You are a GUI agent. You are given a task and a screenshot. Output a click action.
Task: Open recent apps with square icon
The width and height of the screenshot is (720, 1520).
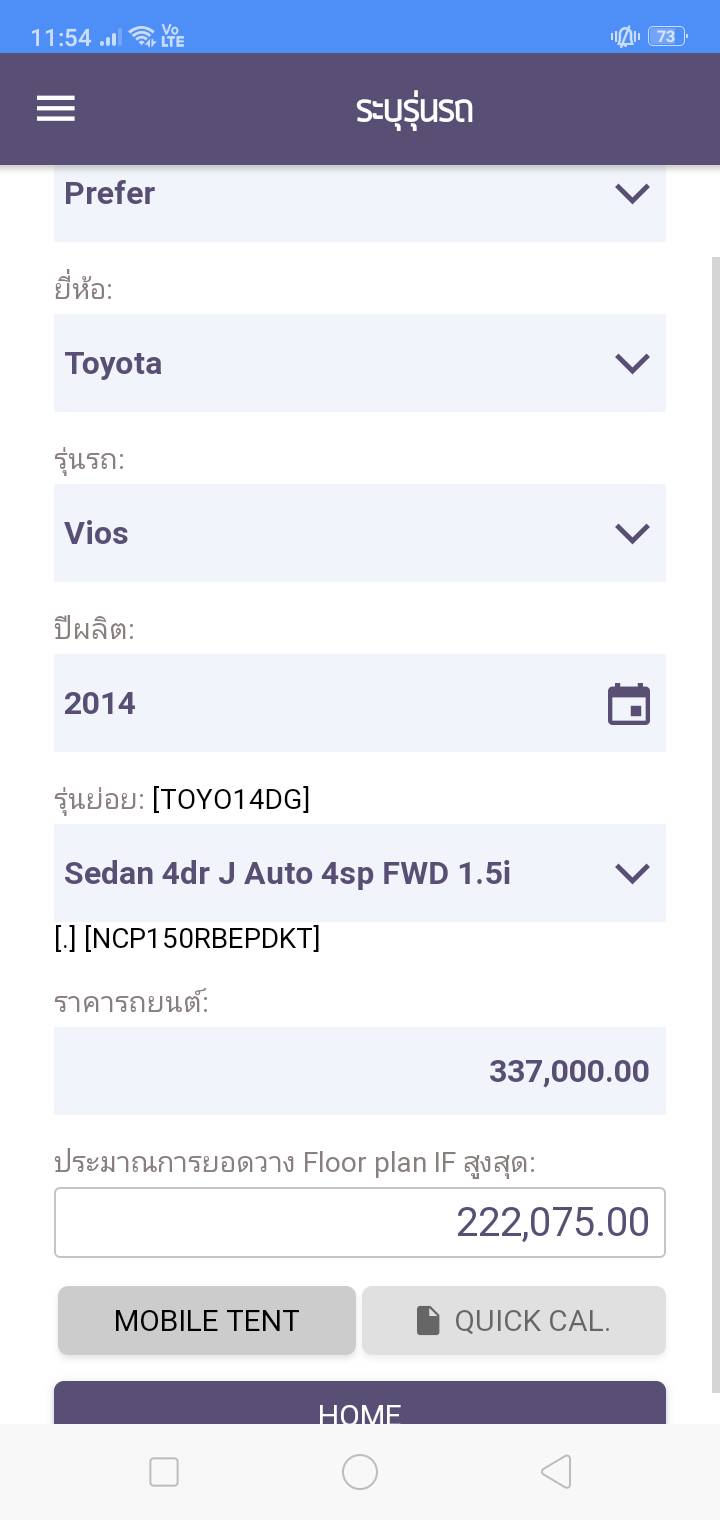pos(164,1472)
